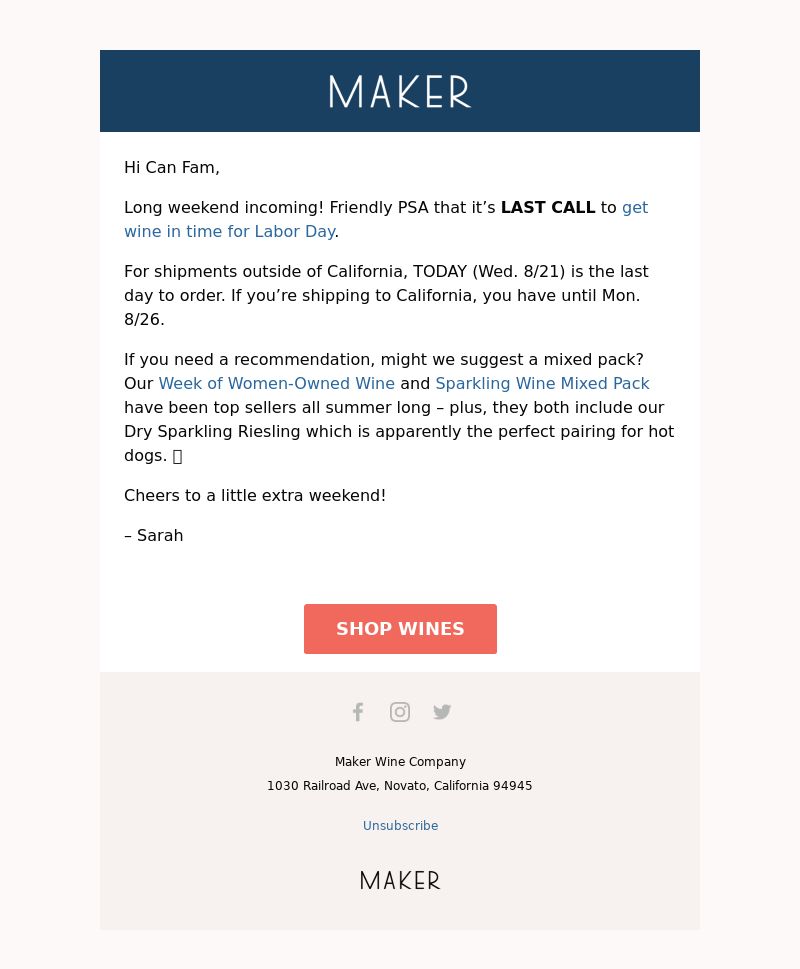Click the 1030 Railroad Ave address line
The width and height of the screenshot is (800, 969).
399,786
